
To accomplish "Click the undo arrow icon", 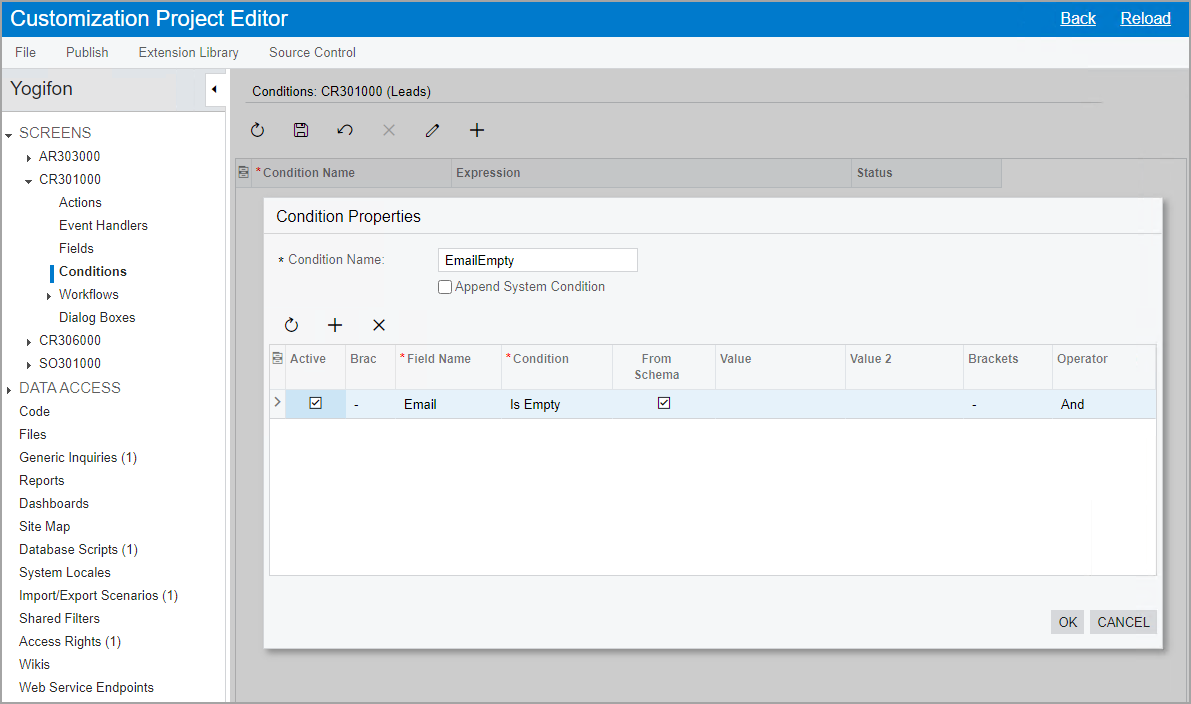I will click(345, 130).
